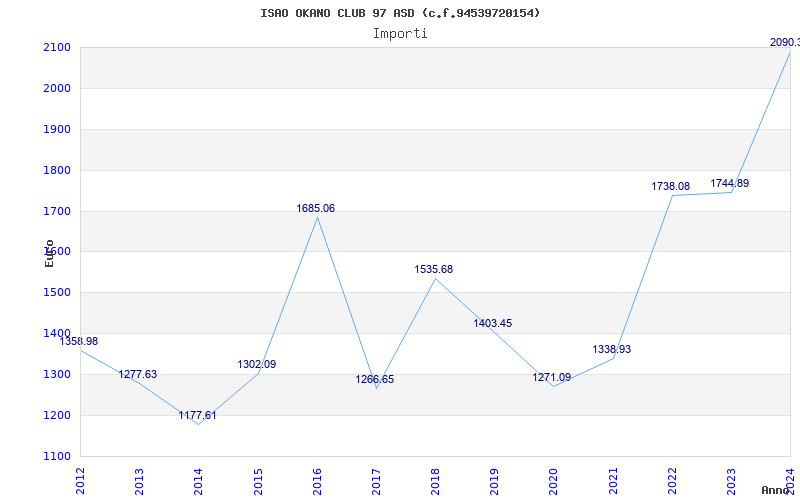Click the 2017 x-axis year label
800x500 pixels.
coord(376,481)
